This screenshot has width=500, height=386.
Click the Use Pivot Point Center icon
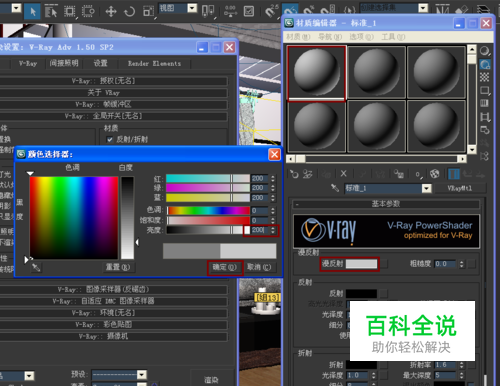coord(208,11)
